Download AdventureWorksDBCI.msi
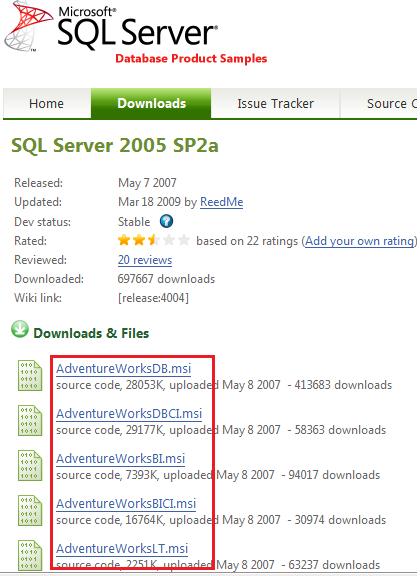420x576 pixels. click(129, 414)
